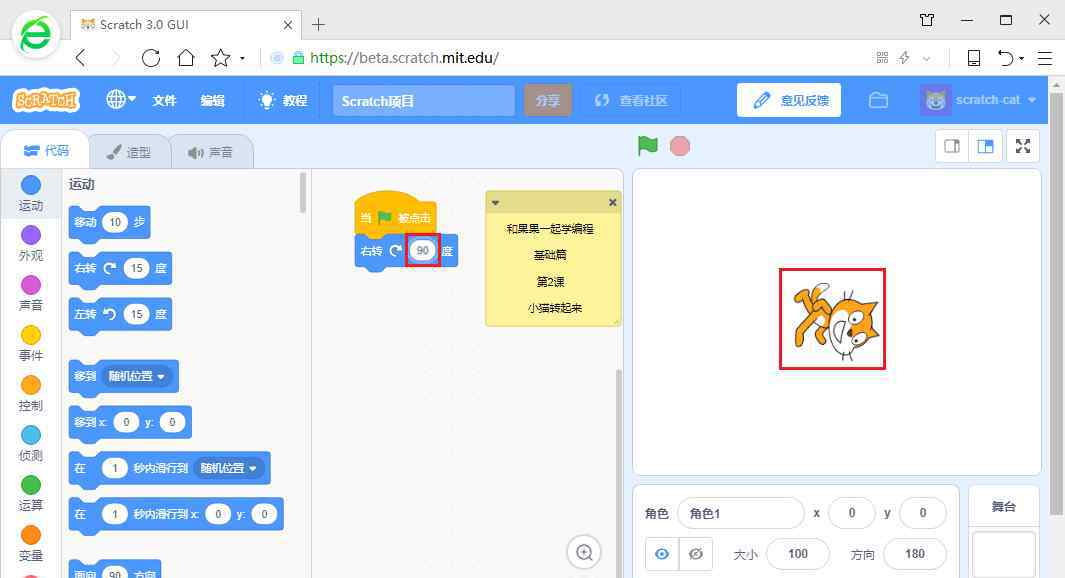Click the block palette scrollbar
1065x578 pixels.
[303, 192]
